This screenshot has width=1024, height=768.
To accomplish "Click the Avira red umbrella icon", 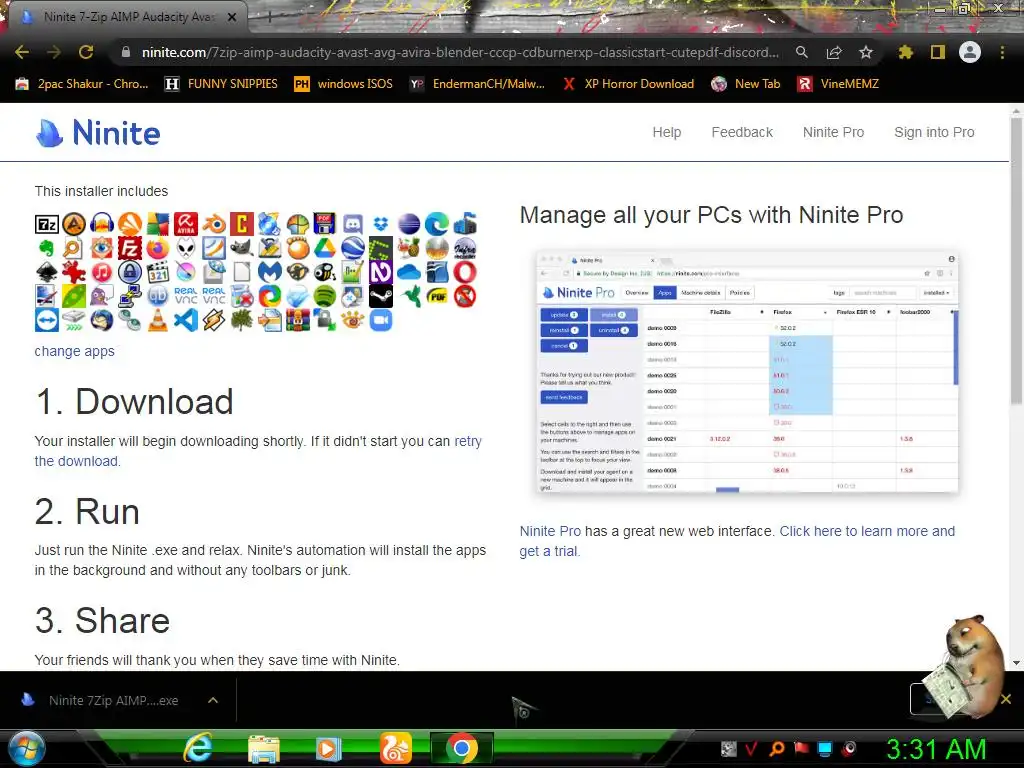I will (185, 225).
